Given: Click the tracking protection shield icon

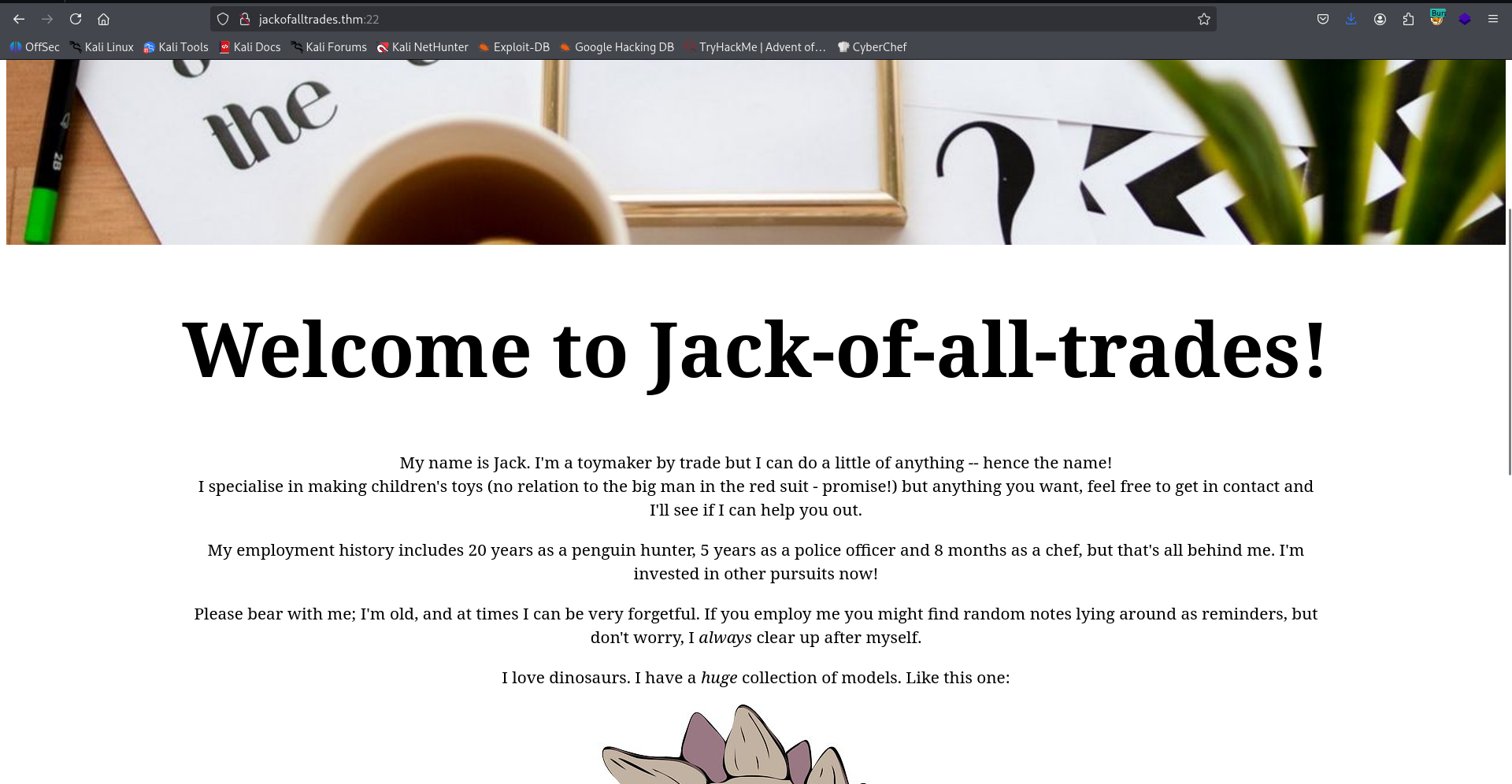Looking at the screenshot, I should pyautogui.click(x=223, y=19).
